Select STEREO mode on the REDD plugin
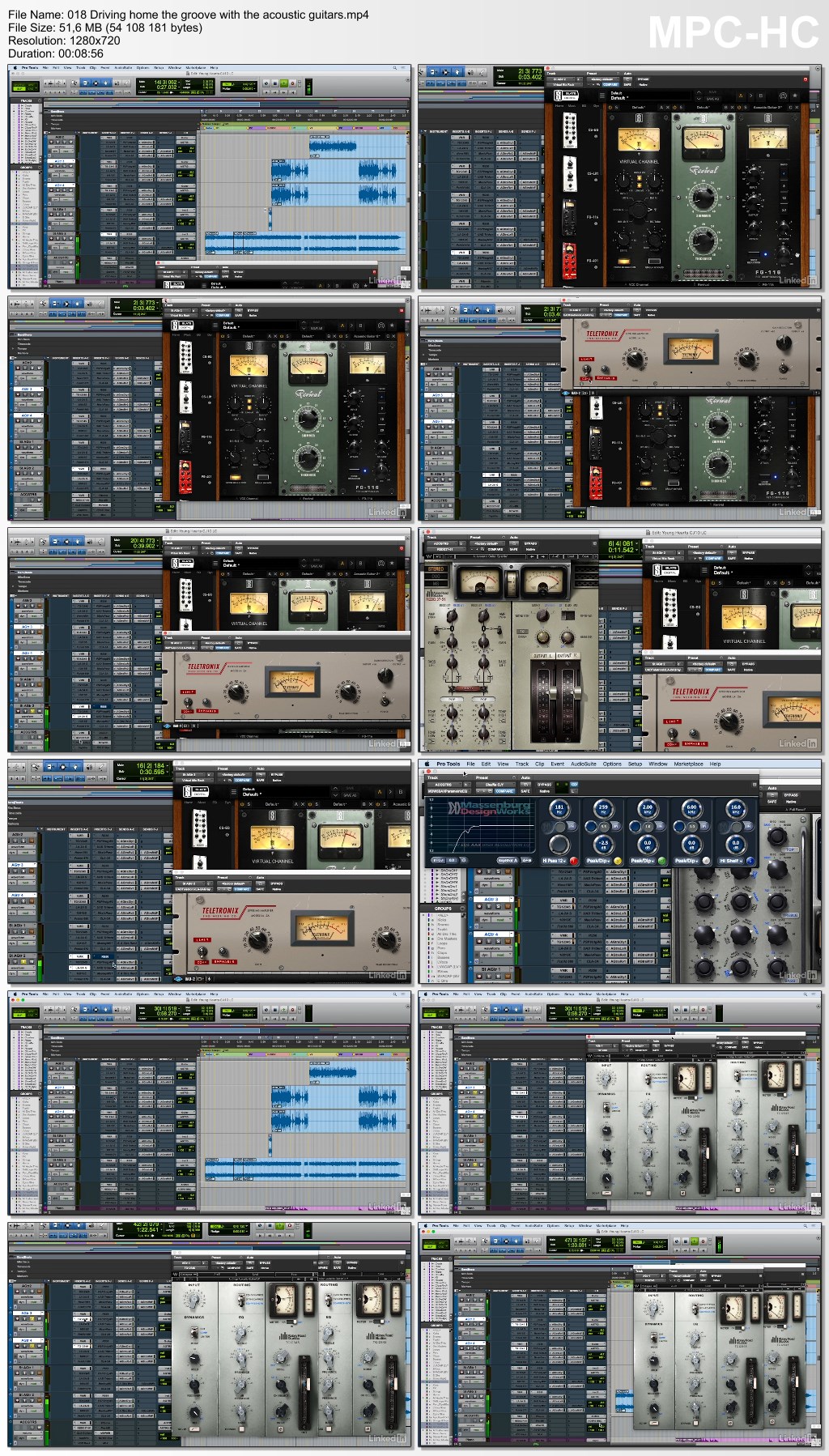The image size is (829, 1456). [436, 568]
